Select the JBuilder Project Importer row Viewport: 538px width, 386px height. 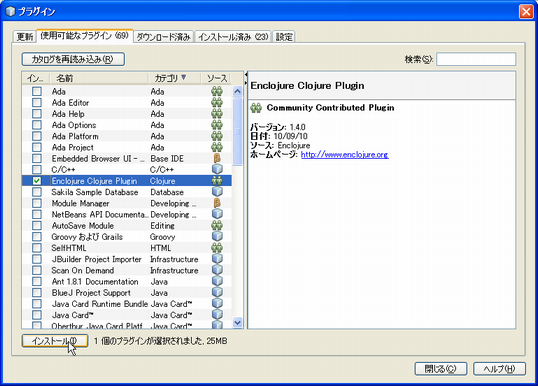pos(127,259)
